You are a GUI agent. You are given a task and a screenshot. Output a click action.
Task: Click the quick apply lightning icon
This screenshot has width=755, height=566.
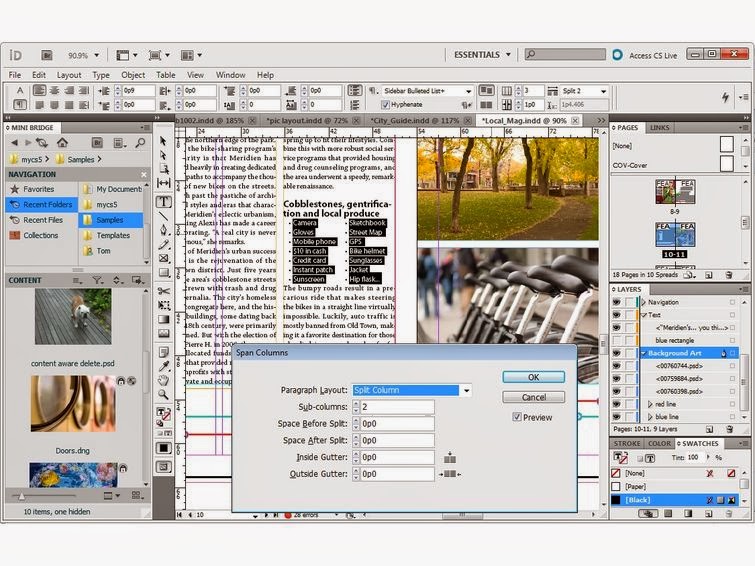(725, 97)
